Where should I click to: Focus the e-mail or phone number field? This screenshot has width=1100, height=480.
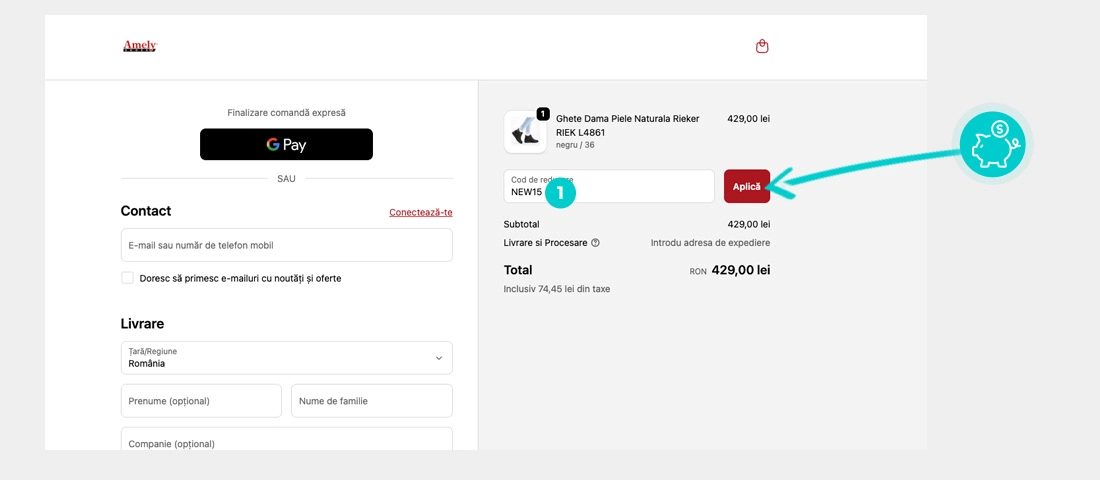click(286, 245)
